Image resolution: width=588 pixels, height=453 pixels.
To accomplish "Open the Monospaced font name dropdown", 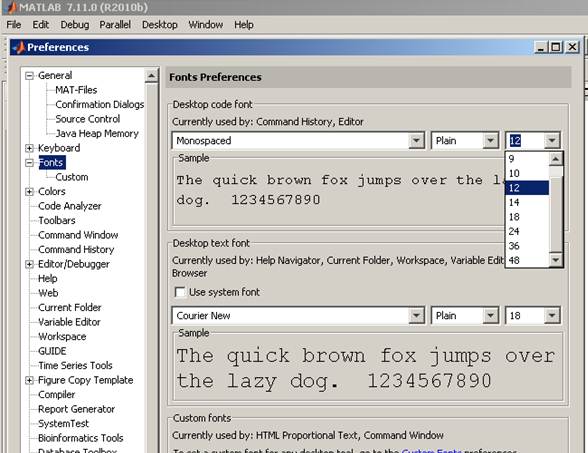I will pyautogui.click(x=416, y=141).
